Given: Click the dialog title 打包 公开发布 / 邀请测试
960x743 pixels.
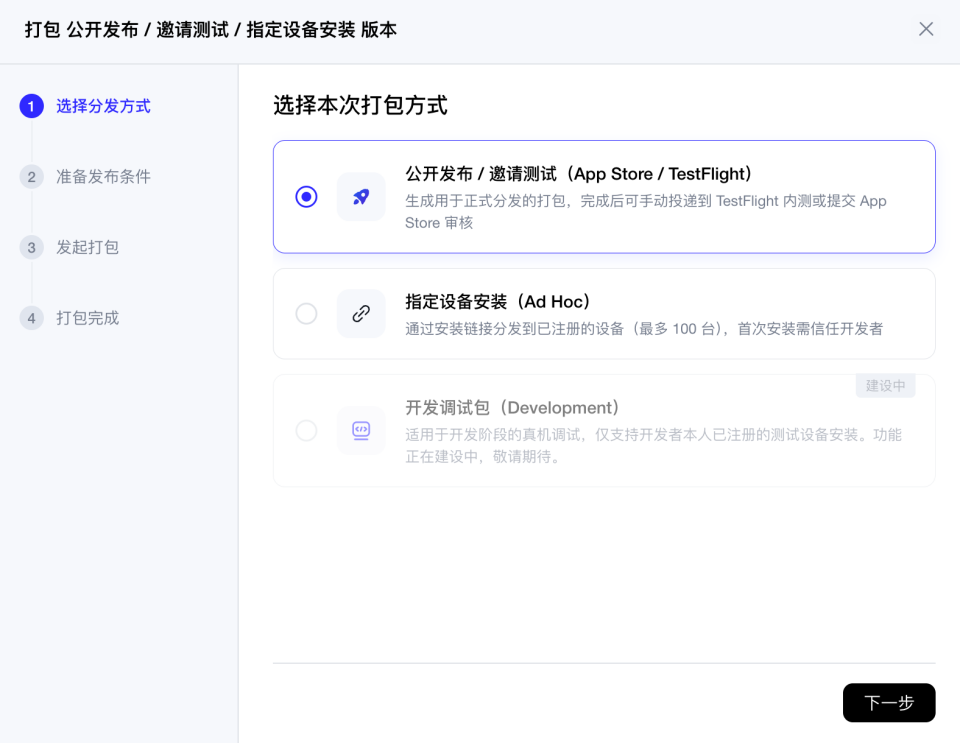Looking at the screenshot, I should coord(211,29).
